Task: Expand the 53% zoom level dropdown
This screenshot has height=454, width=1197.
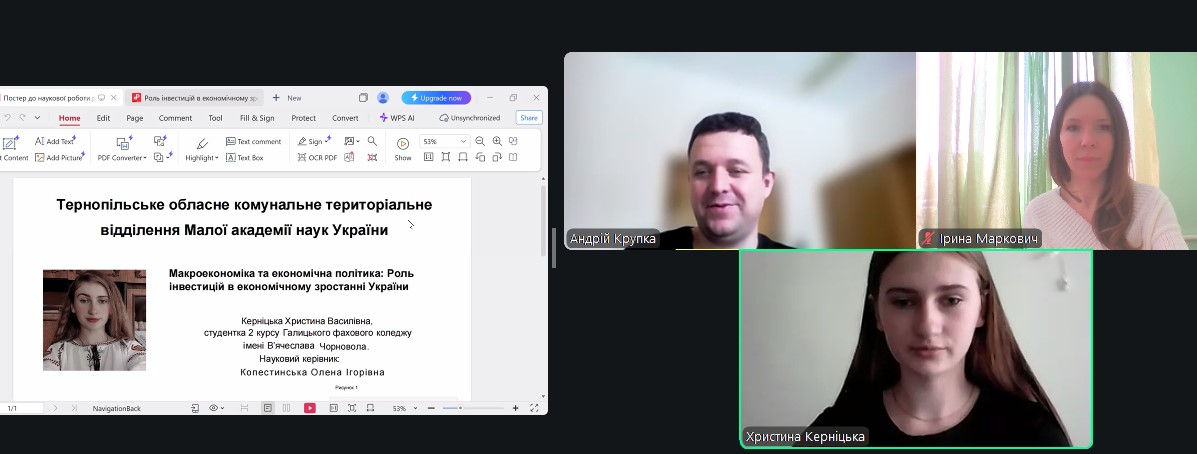Action: [x=463, y=142]
